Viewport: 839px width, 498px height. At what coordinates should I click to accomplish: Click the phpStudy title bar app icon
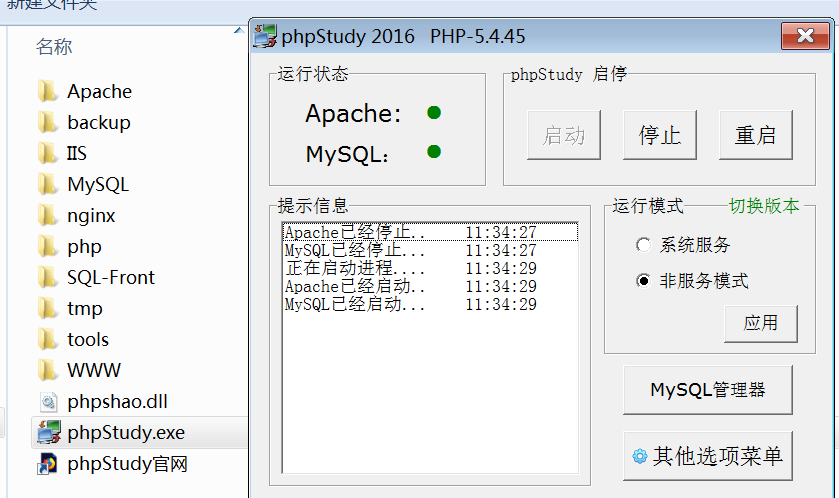click(265, 36)
